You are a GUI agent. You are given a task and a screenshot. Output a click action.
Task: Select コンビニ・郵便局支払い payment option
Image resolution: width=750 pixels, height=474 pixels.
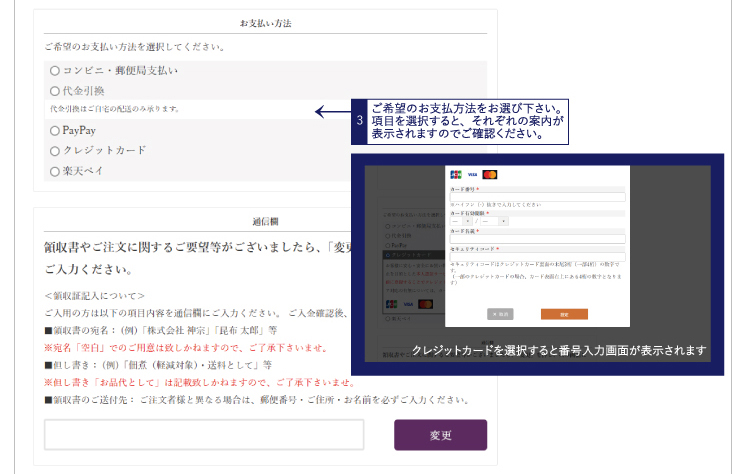[54, 71]
